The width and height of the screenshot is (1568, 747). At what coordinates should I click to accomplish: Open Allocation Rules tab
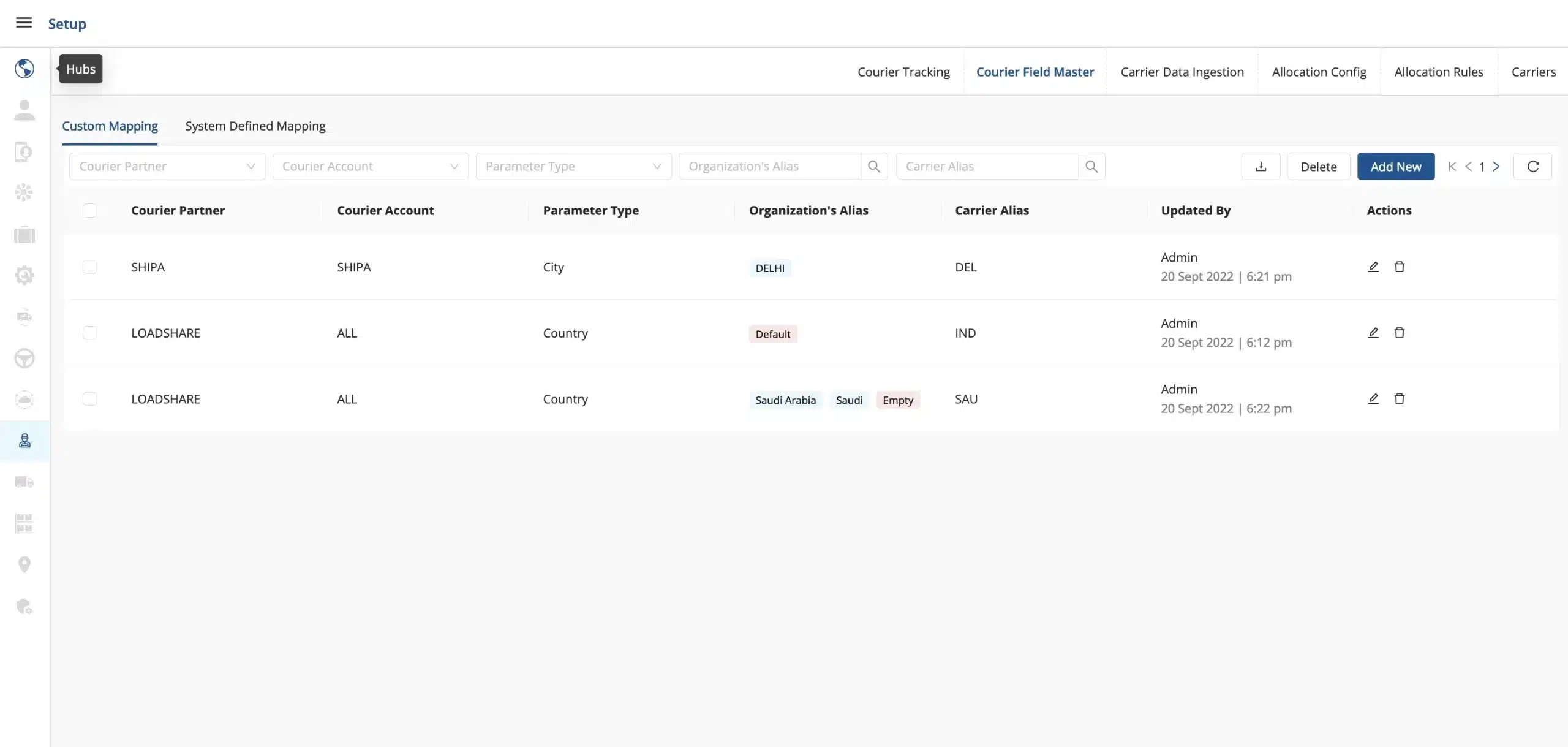tap(1439, 72)
